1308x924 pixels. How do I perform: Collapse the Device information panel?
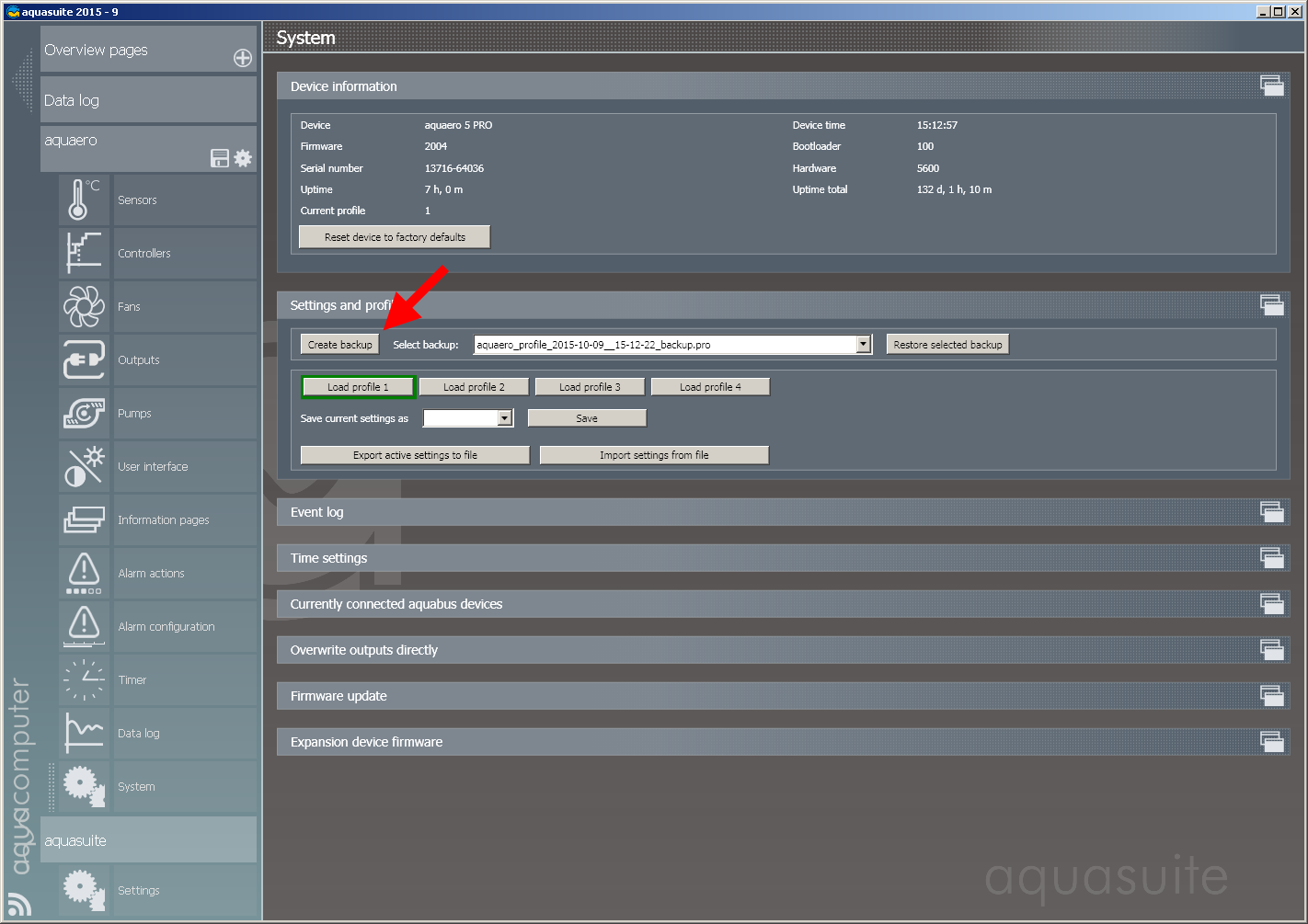pyautogui.click(x=1271, y=86)
